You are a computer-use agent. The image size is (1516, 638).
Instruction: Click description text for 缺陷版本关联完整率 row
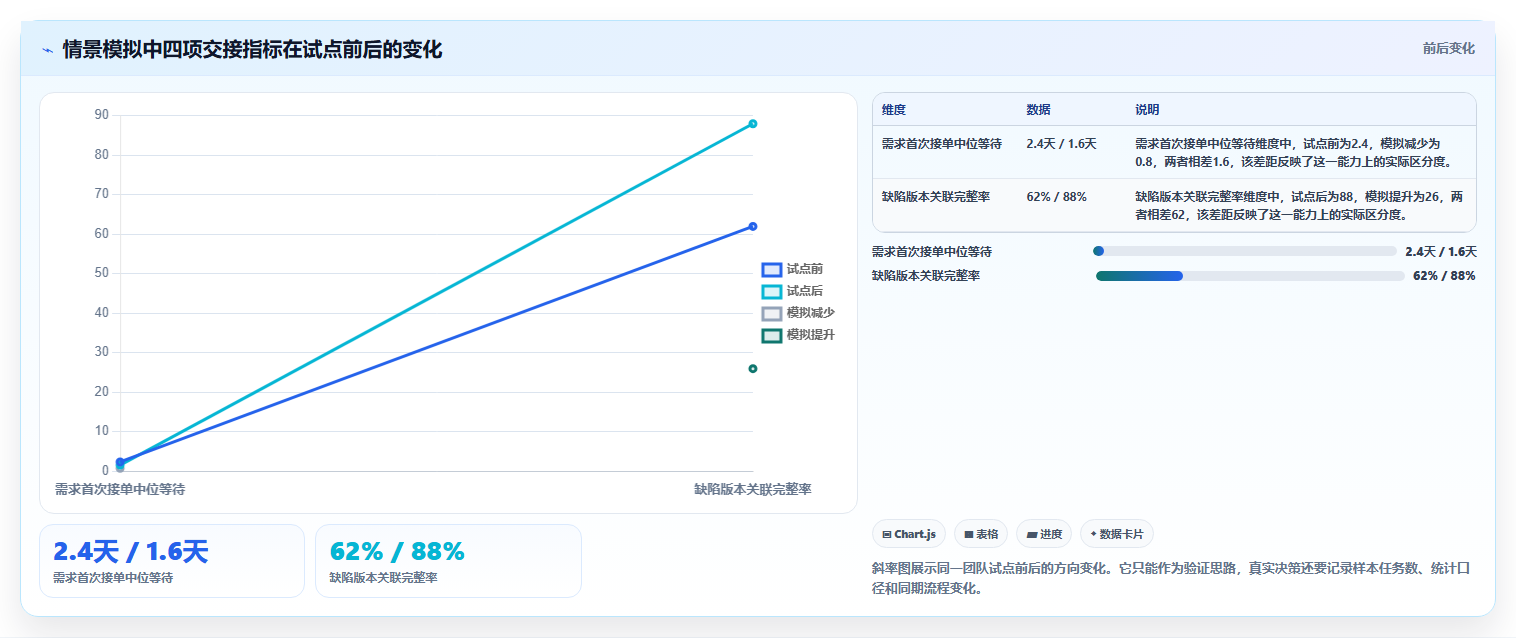1299,206
